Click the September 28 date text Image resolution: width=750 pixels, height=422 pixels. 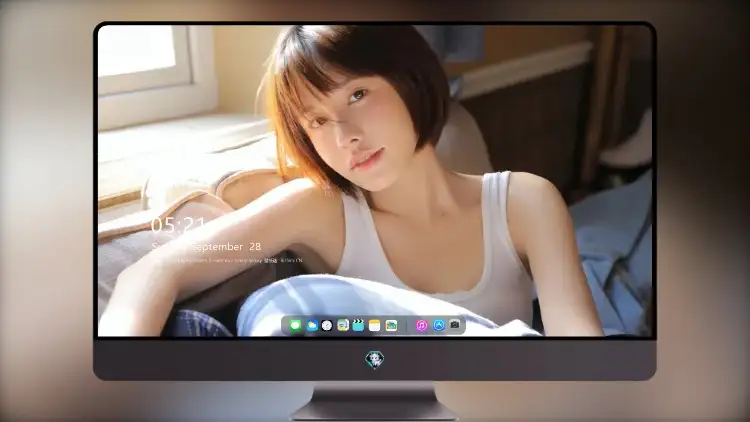(226, 247)
